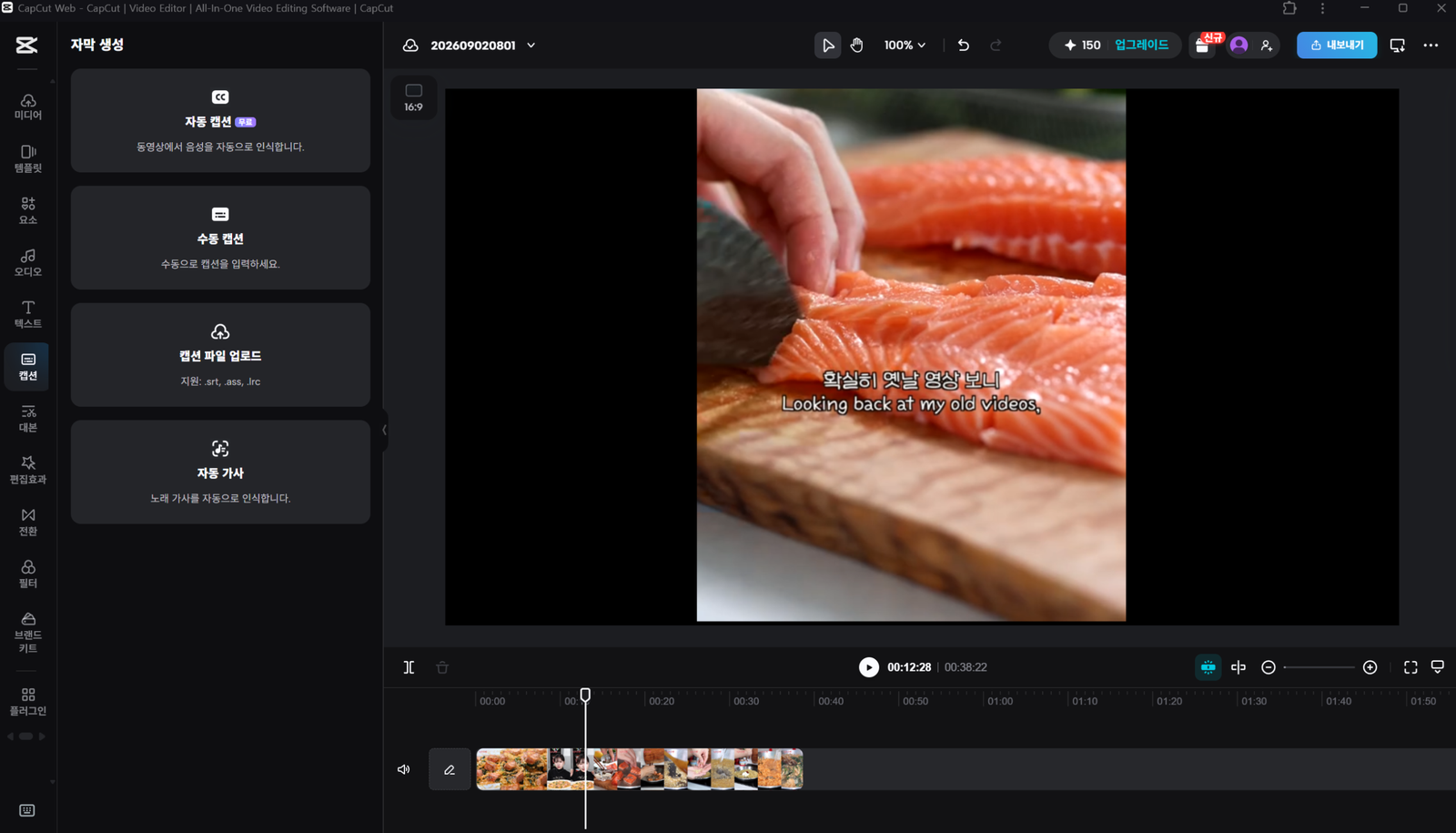Select the 캡션 (Captions) sidebar tab
The image size is (1456, 833).
click(28, 366)
